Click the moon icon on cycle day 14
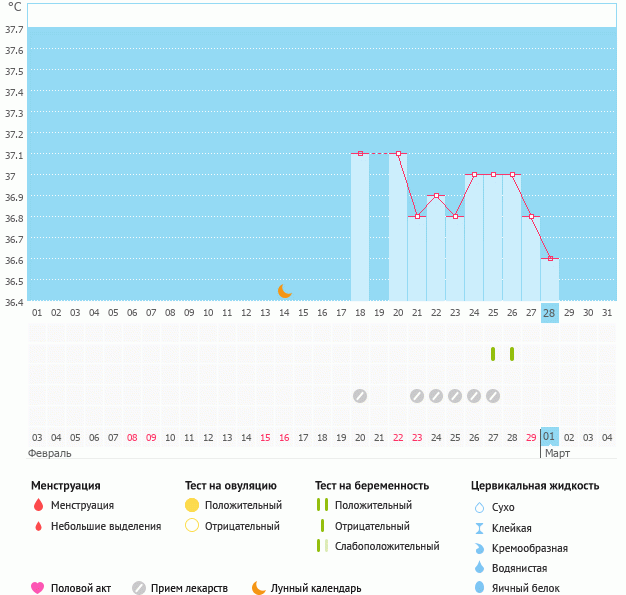Screen dimensions: 626x595 [x=285, y=290]
